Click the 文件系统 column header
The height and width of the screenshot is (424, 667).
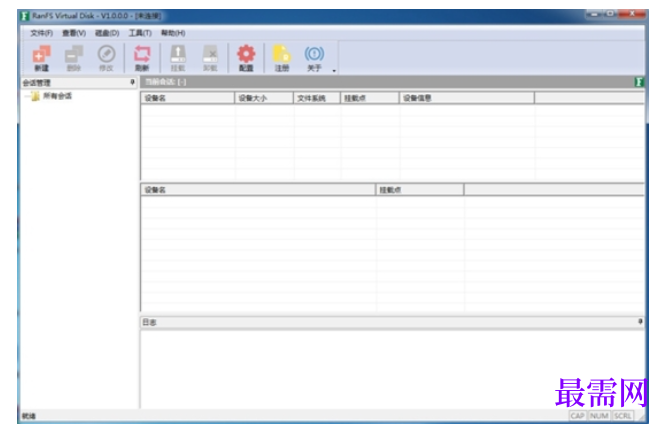tap(317, 98)
